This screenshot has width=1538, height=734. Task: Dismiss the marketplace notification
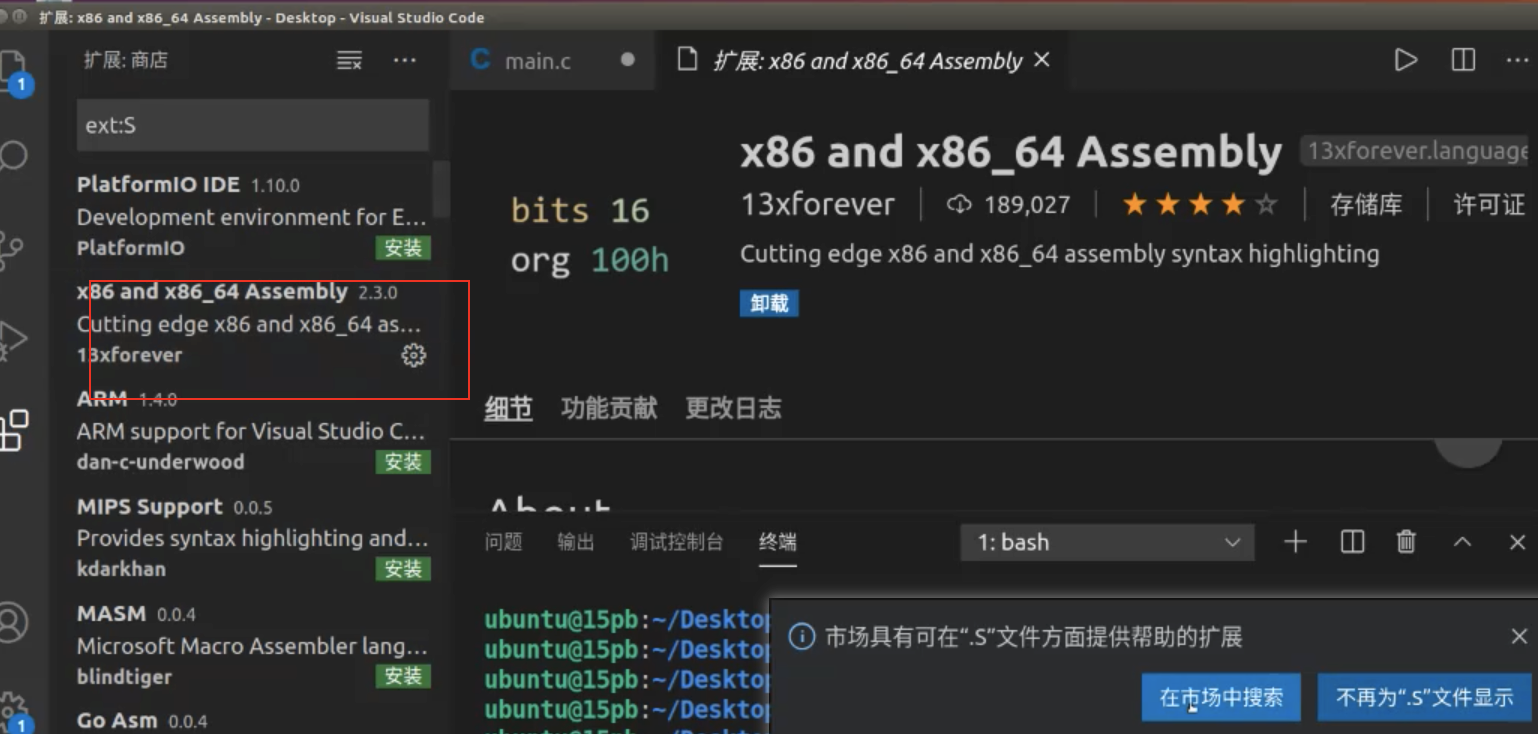pyautogui.click(x=1519, y=636)
